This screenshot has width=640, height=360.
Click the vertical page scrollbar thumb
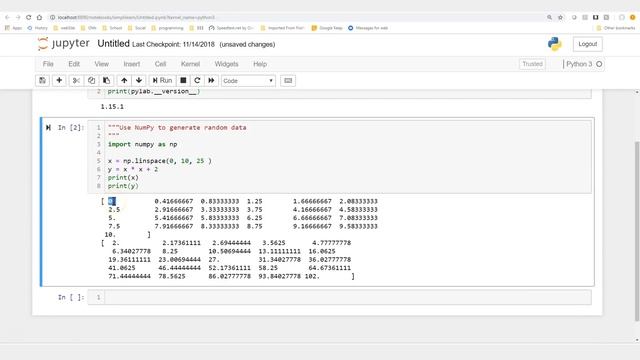tap(637, 231)
